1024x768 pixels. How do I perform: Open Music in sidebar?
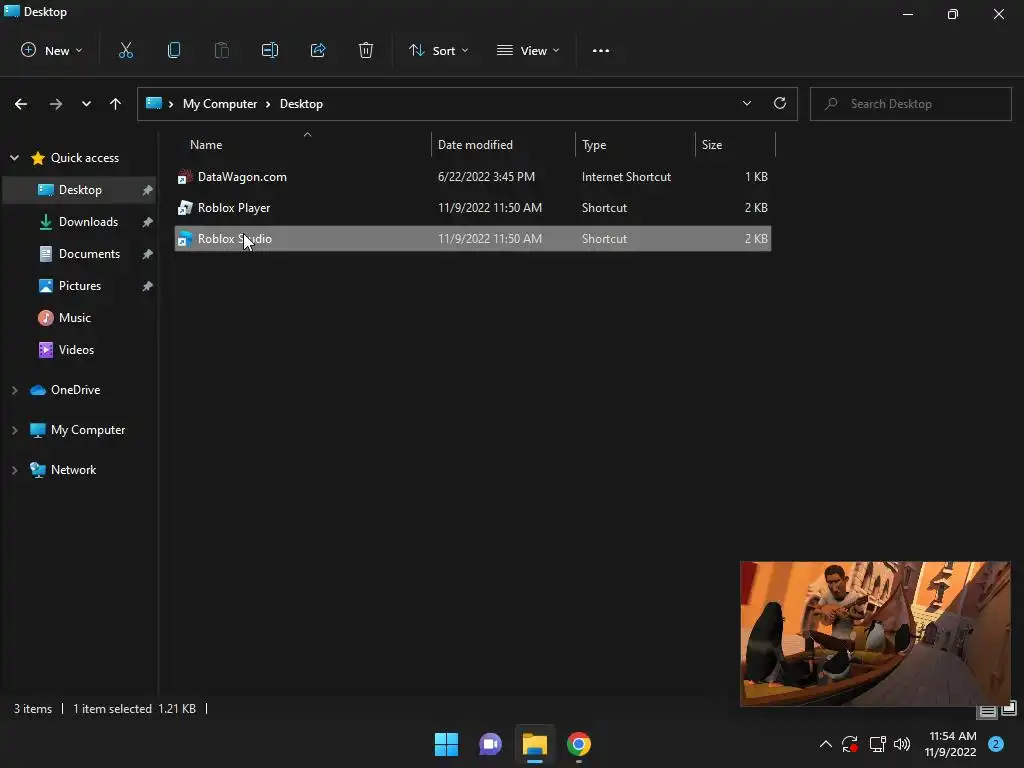[74, 318]
